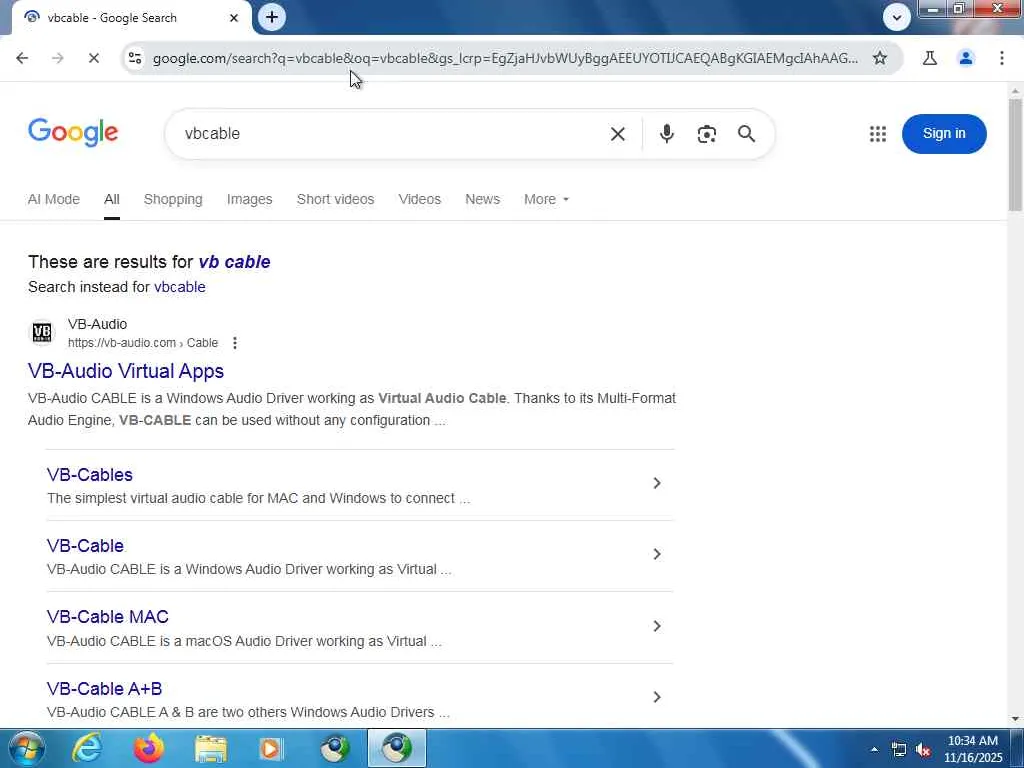Open the VB-Cable A+B sitelink

(x=104, y=689)
